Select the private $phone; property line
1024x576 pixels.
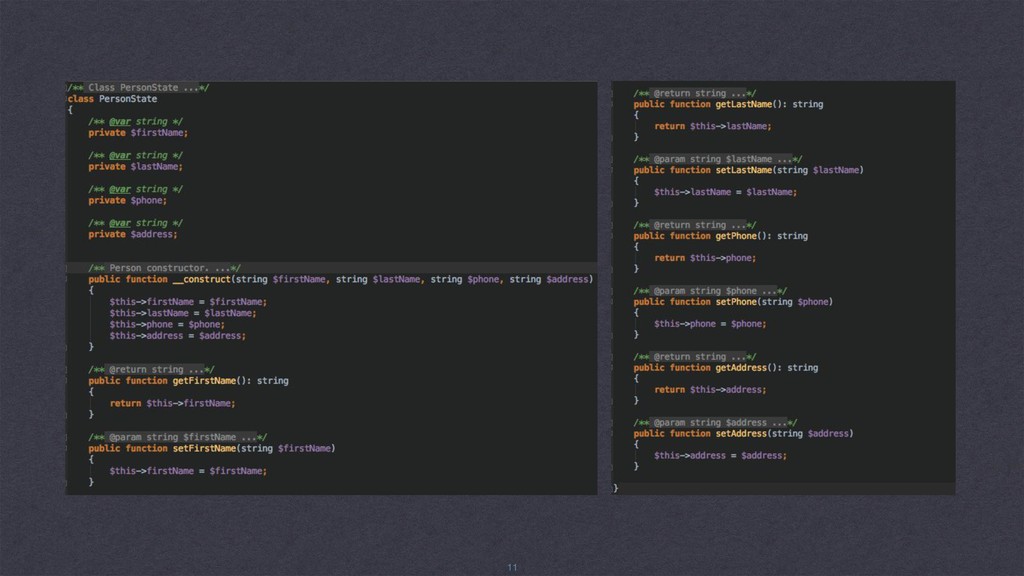coord(128,200)
